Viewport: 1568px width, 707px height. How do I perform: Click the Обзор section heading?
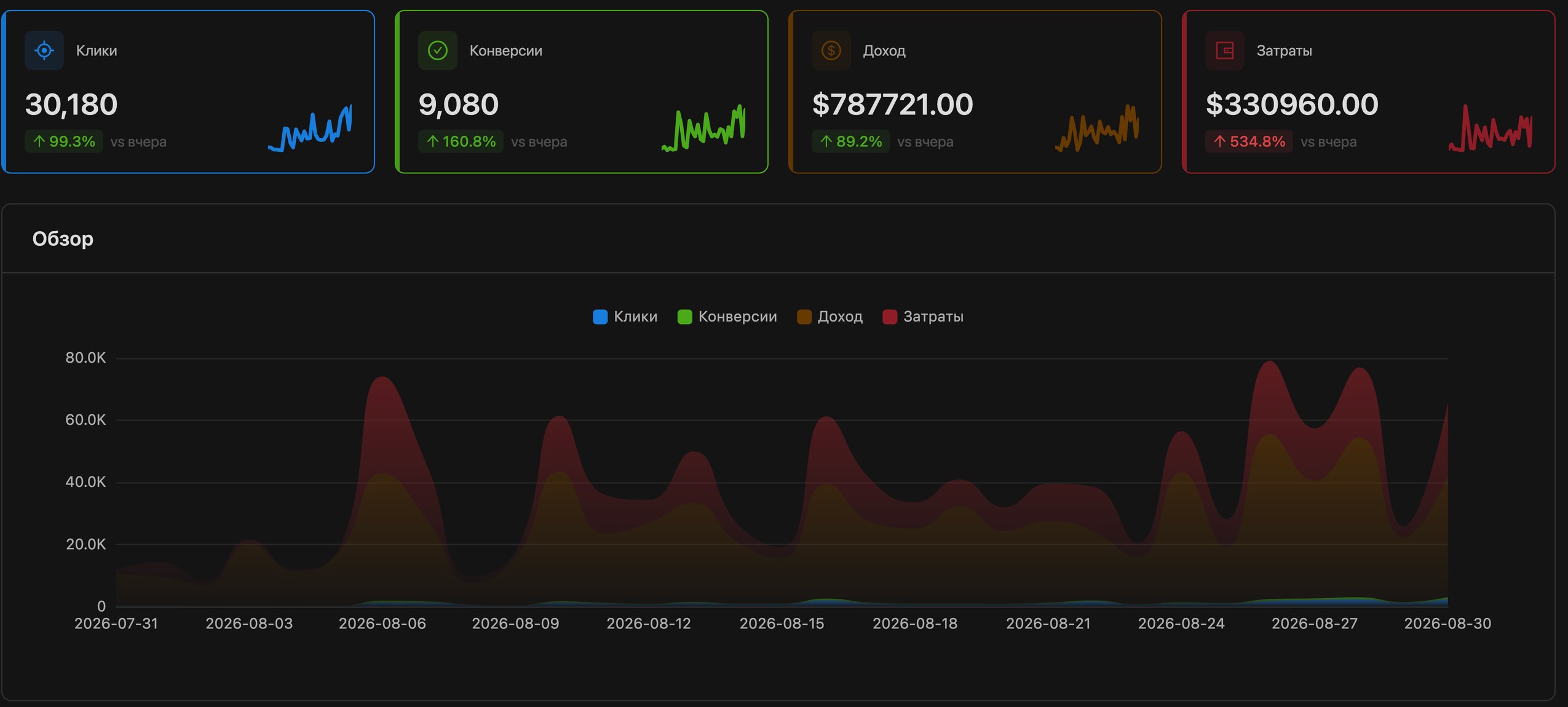[63, 239]
